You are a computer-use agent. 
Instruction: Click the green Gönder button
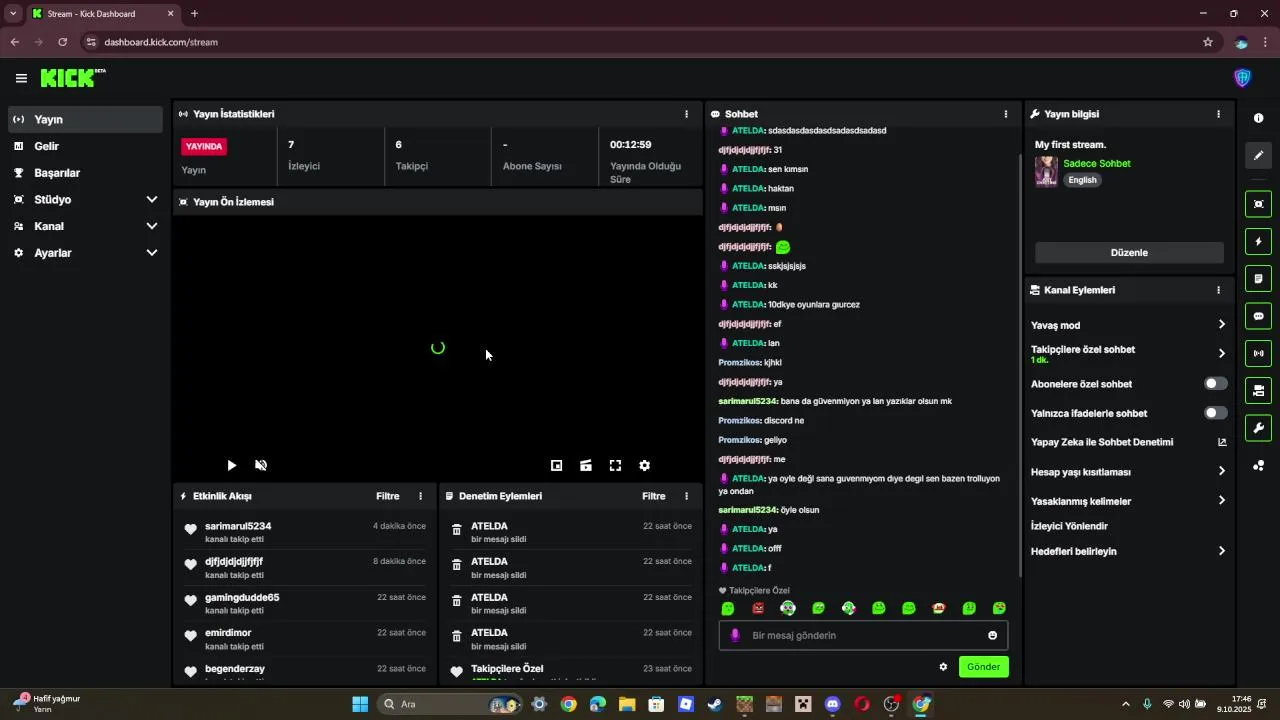point(983,667)
